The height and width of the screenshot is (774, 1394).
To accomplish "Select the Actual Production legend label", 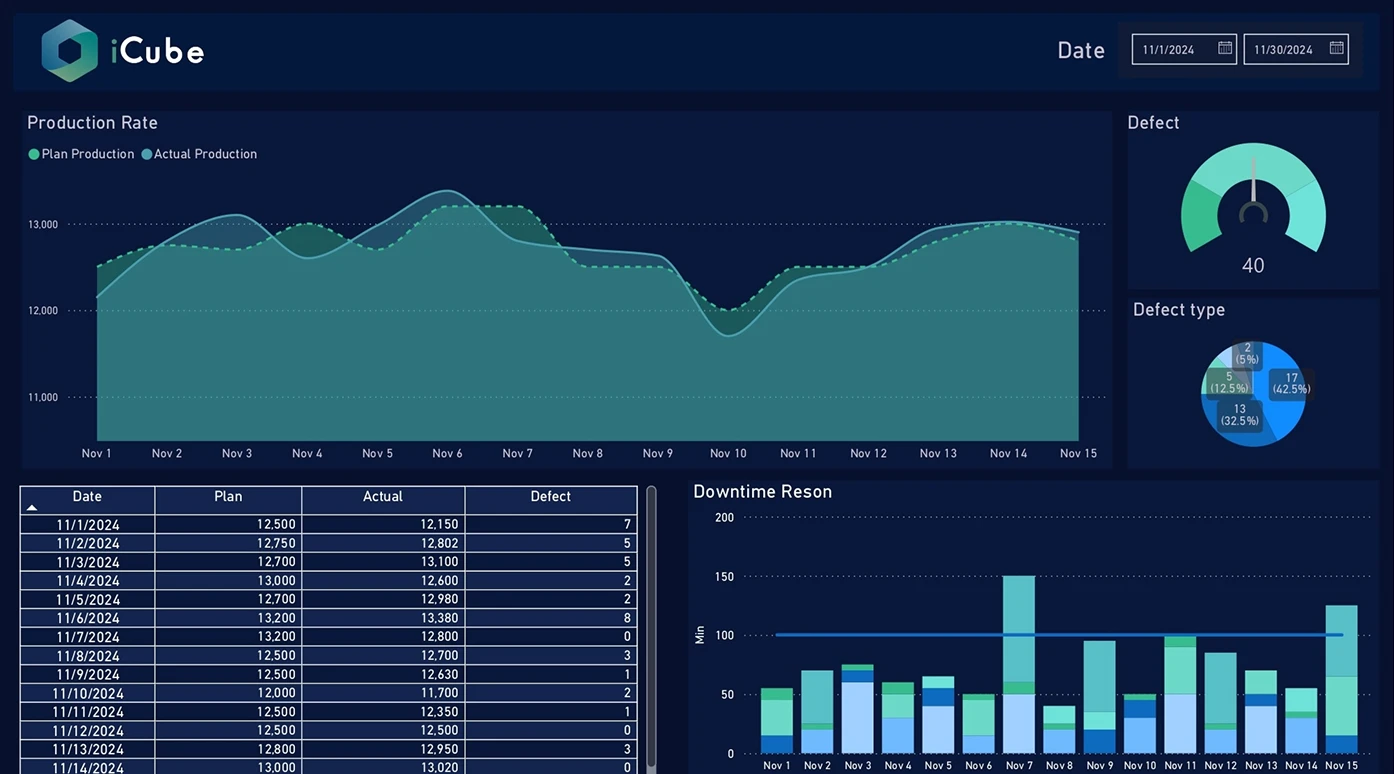I will (205, 154).
